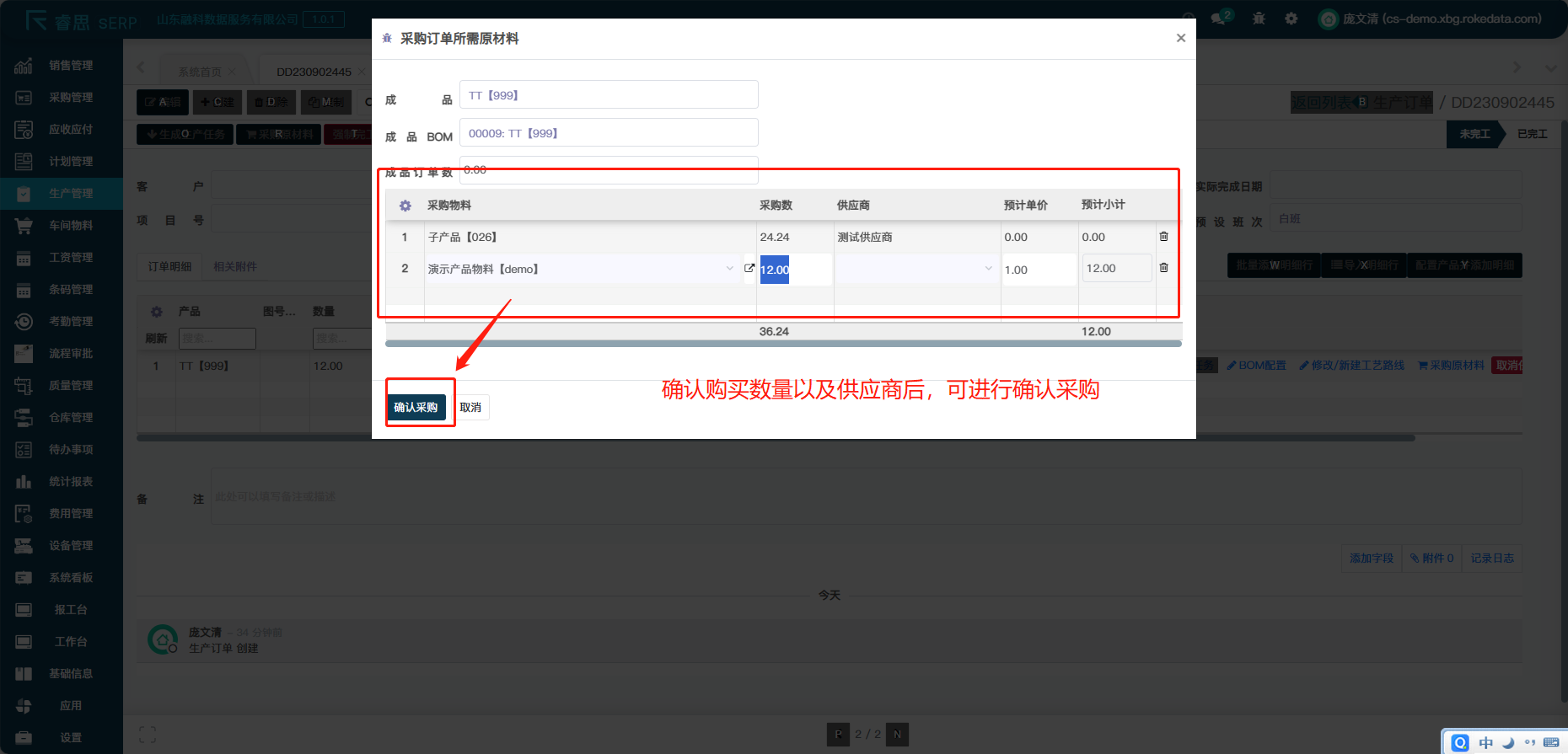The image size is (1568, 754).
Task: Switch input method via 中 tray icon
Action: (1485, 742)
